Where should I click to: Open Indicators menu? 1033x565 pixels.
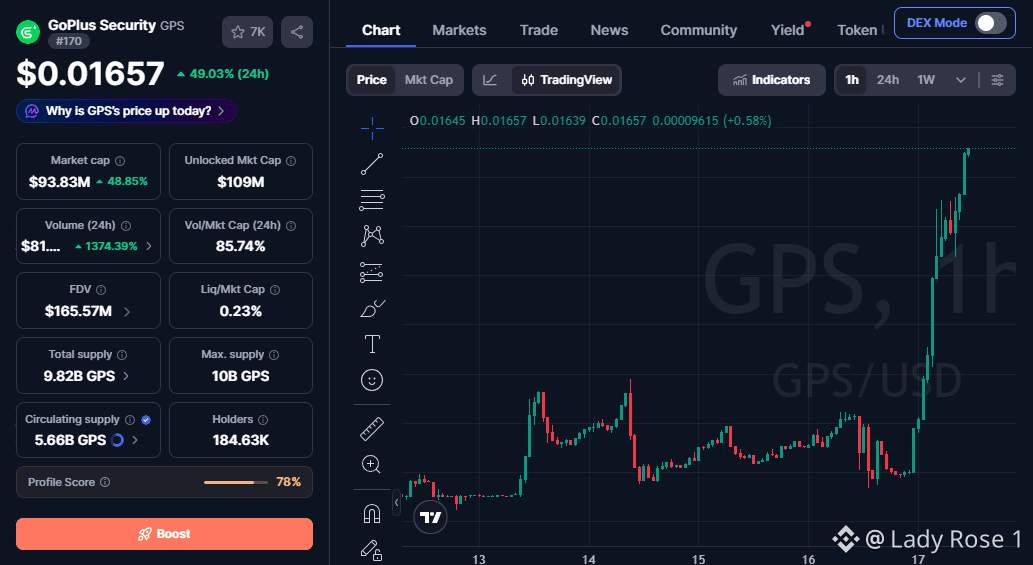pyautogui.click(x=771, y=80)
